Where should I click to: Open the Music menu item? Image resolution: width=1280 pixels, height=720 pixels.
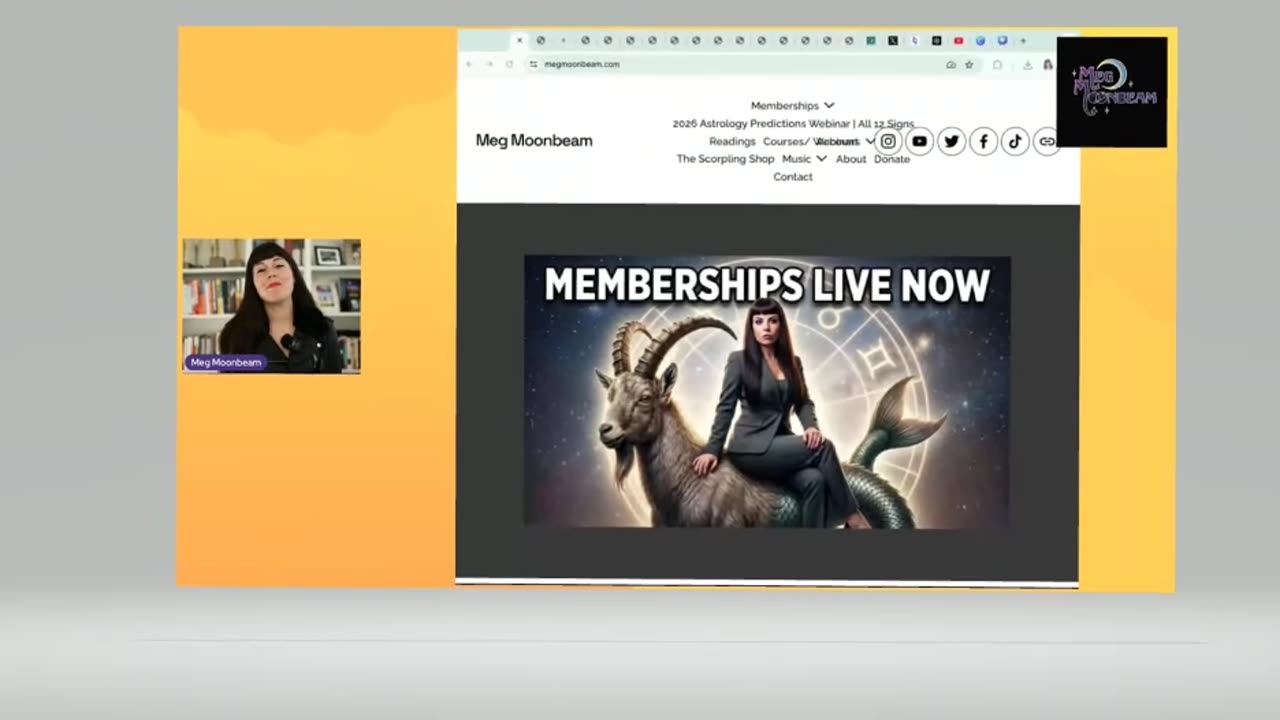(797, 159)
